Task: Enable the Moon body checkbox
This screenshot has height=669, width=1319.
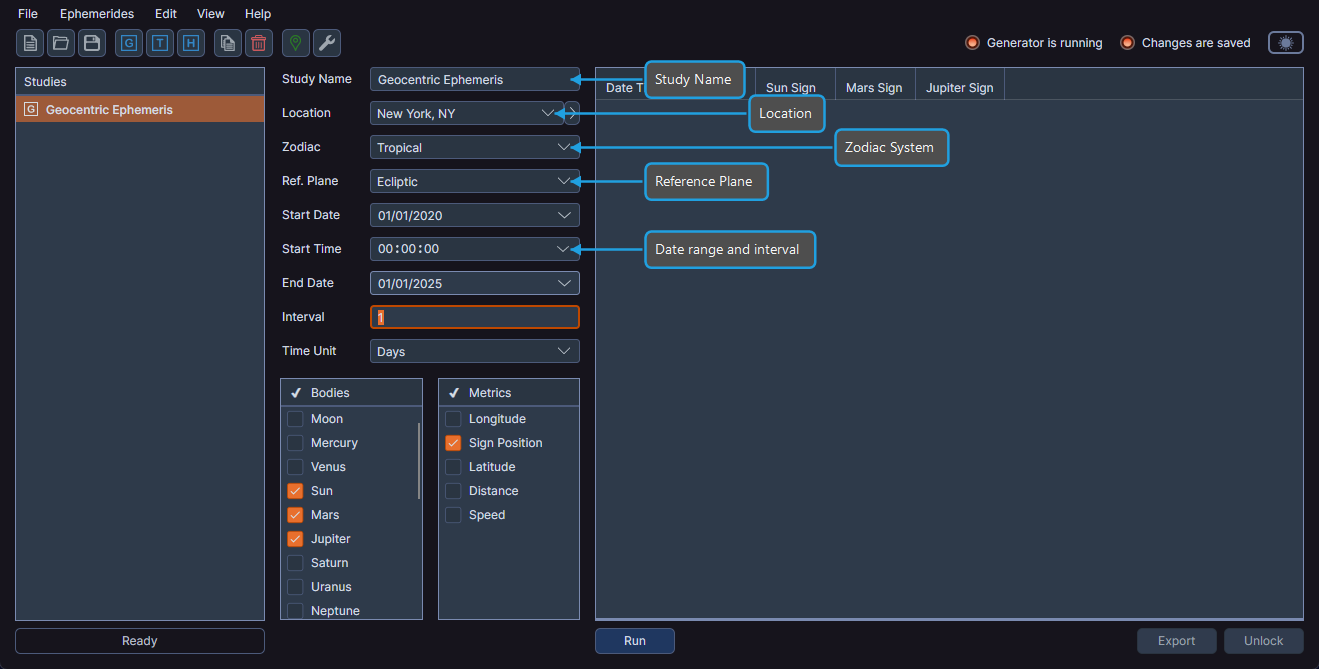Action: pos(295,418)
